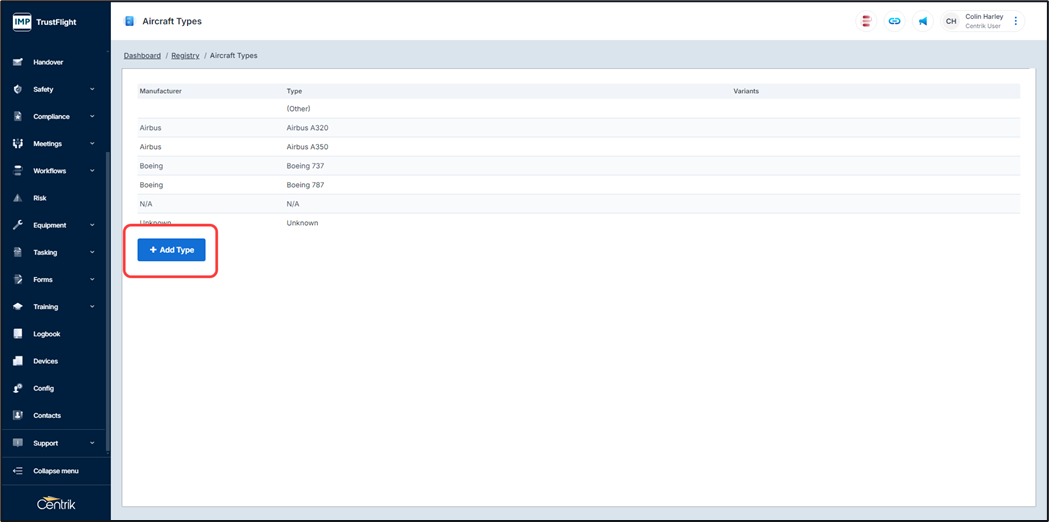
Task: Expand the Safety menu chevron
Action: (x=92, y=89)
